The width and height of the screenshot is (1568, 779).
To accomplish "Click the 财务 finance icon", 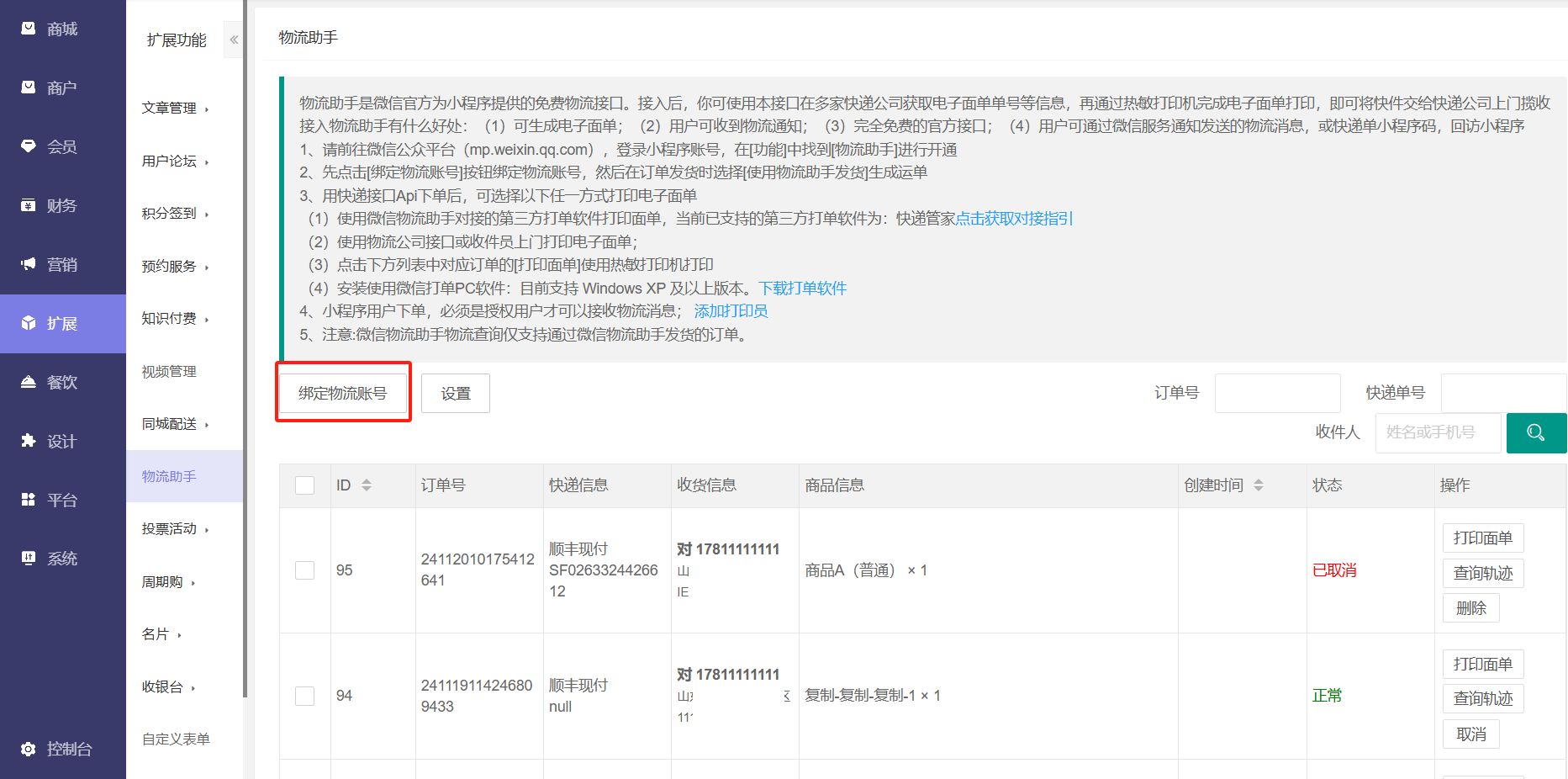I will (29, 205).
